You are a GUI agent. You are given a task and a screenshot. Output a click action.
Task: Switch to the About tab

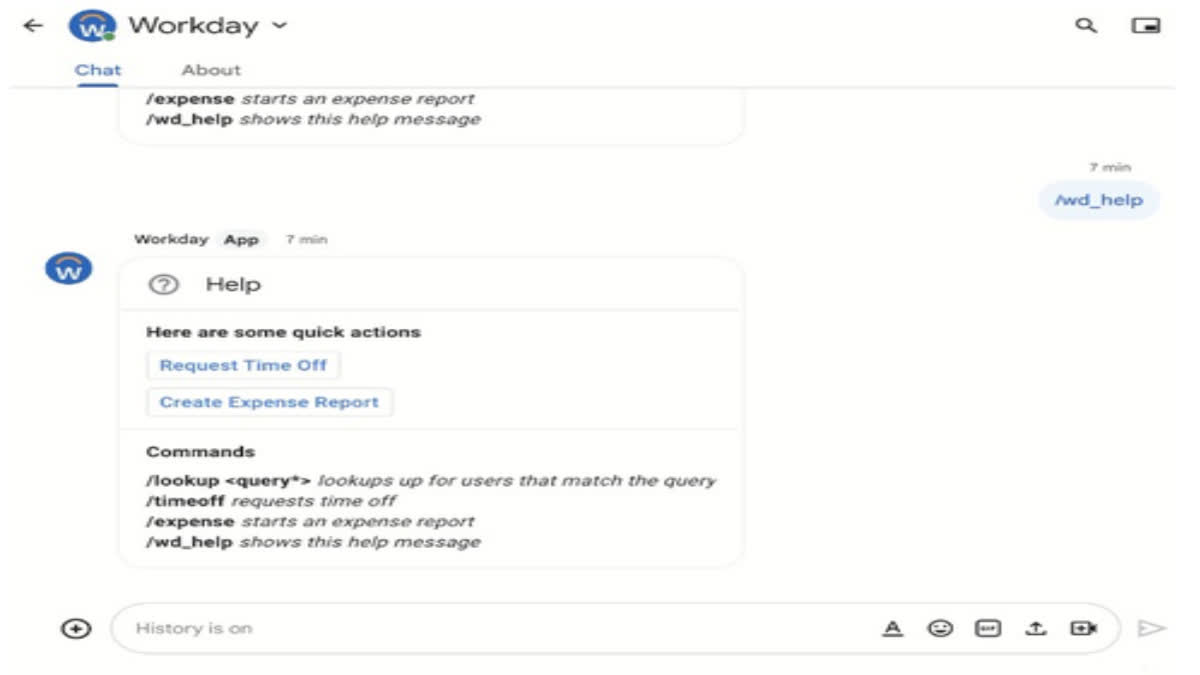[211, 69]
